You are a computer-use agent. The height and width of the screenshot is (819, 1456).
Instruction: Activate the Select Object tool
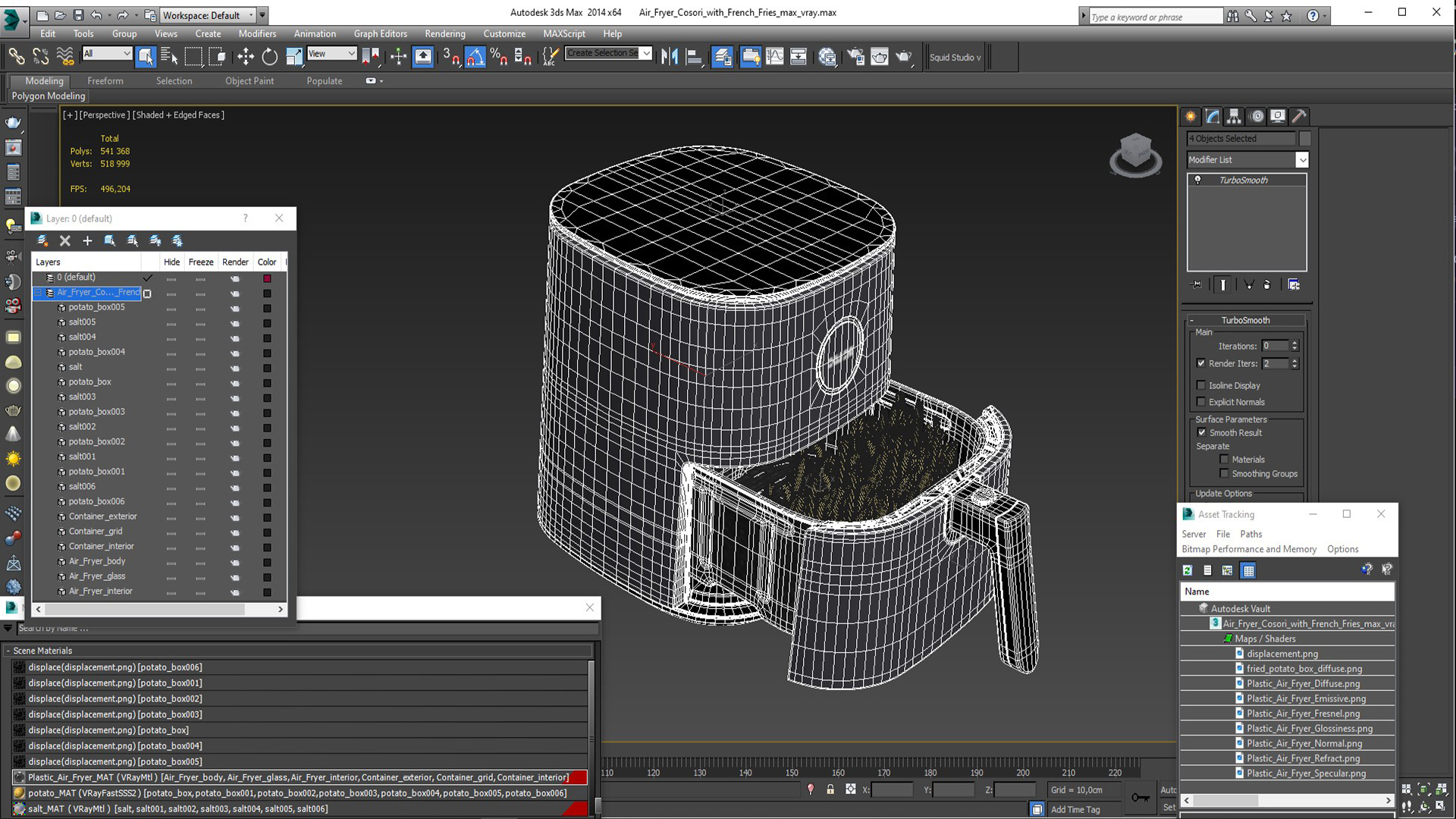pos(146,56)
